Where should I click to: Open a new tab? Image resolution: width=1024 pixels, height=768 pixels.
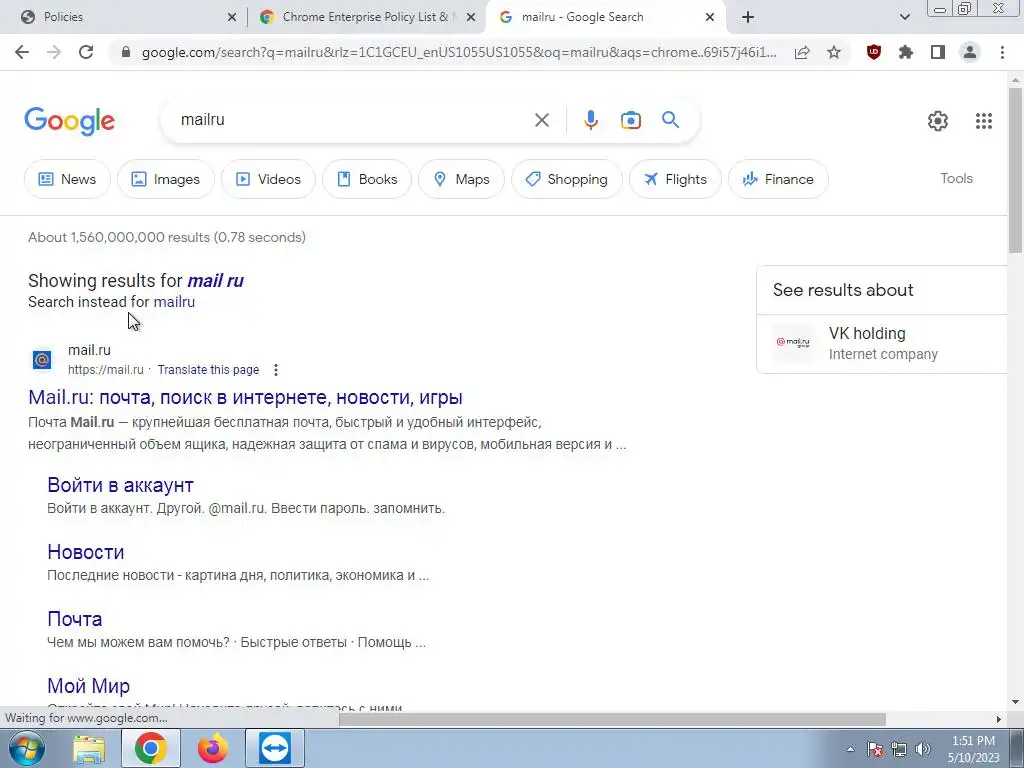pyautogui.click(x=748, y=17)
